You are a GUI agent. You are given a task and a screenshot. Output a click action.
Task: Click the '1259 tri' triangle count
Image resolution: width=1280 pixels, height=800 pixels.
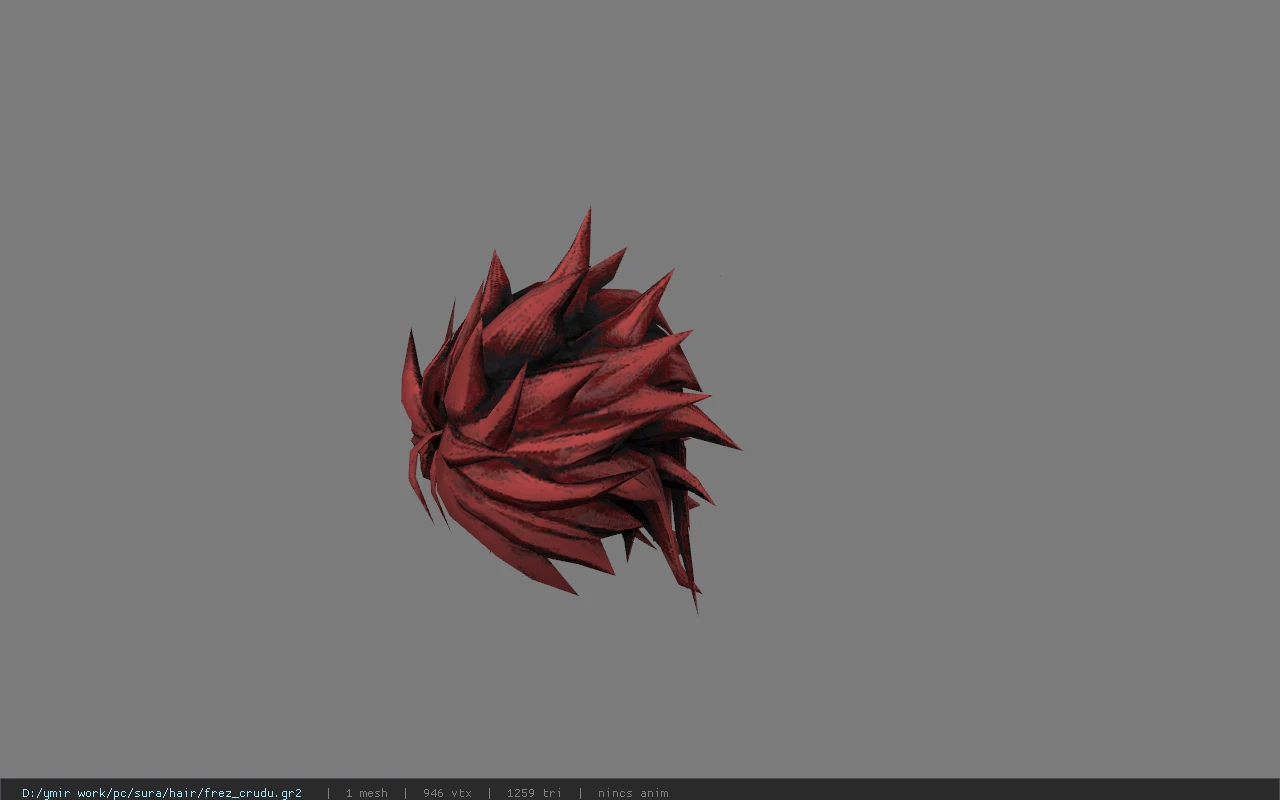point(534,793)
